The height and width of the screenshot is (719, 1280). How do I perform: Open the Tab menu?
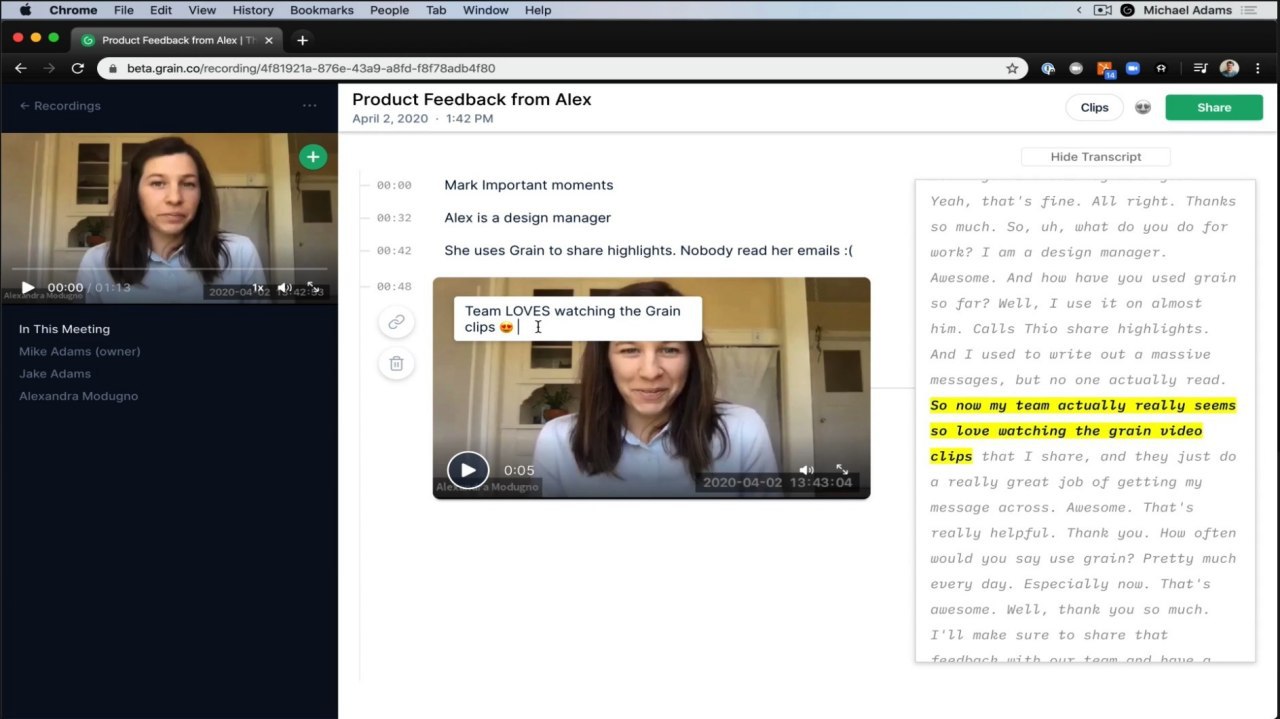click(436, 10)
